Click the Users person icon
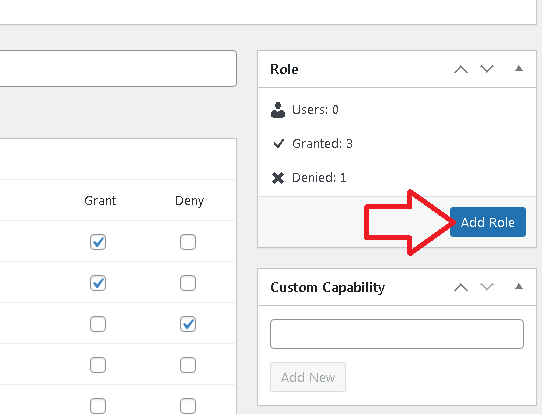Image resolution: width=542 pixels, height=414 pixels. [278, 110]
